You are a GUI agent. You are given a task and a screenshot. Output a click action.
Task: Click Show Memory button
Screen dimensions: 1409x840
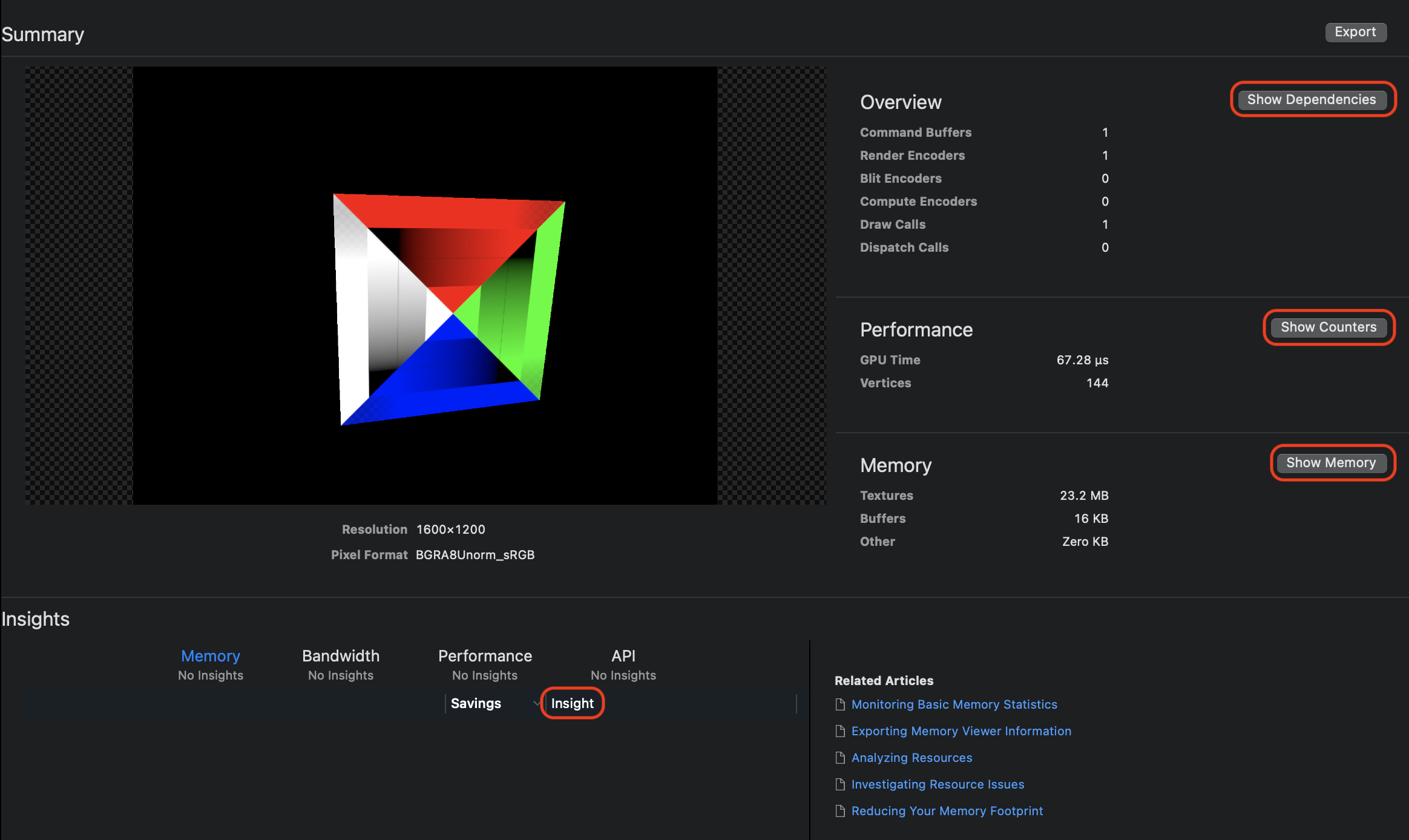(1331, 462)
